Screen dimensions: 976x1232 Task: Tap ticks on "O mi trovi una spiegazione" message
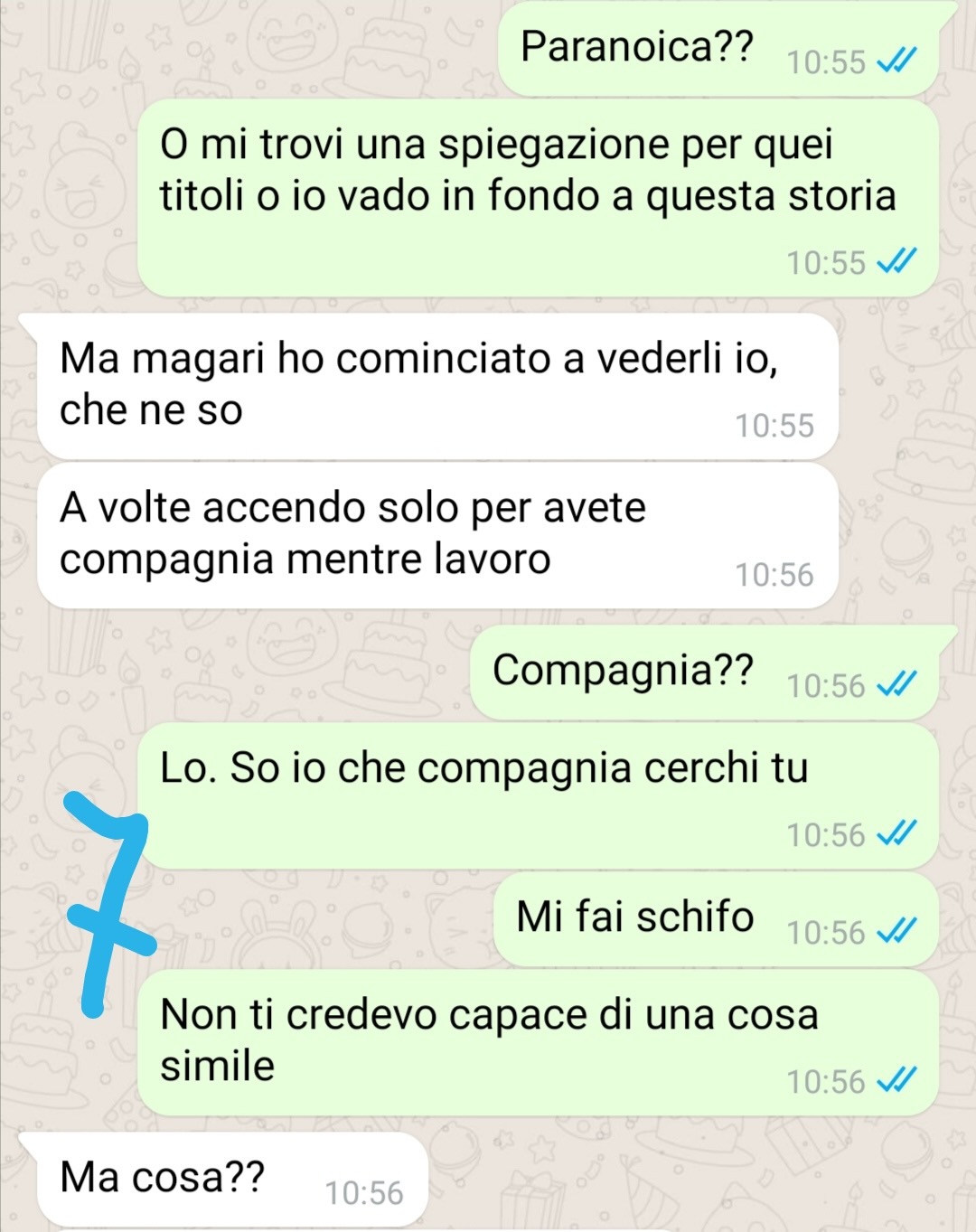[897, 261]
